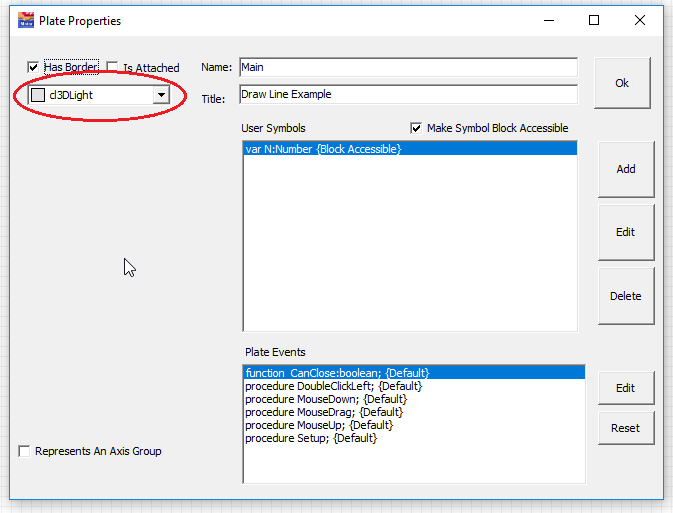The width and height of the screenshot is (673, 513).
Task: Click Edit button beside Plate Events list
Action: [x=625, y=388]
